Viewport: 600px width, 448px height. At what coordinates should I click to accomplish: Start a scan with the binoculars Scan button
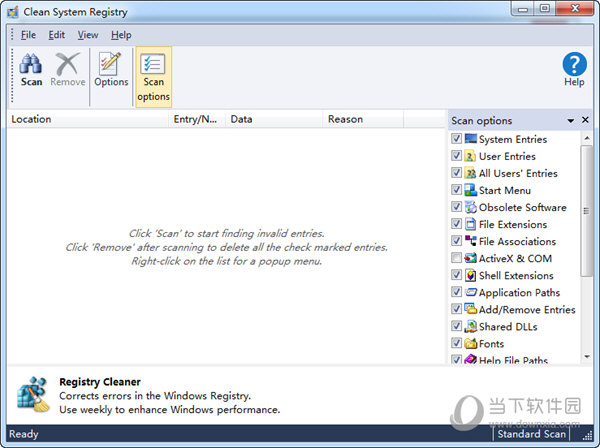click(x=31, y=70)
